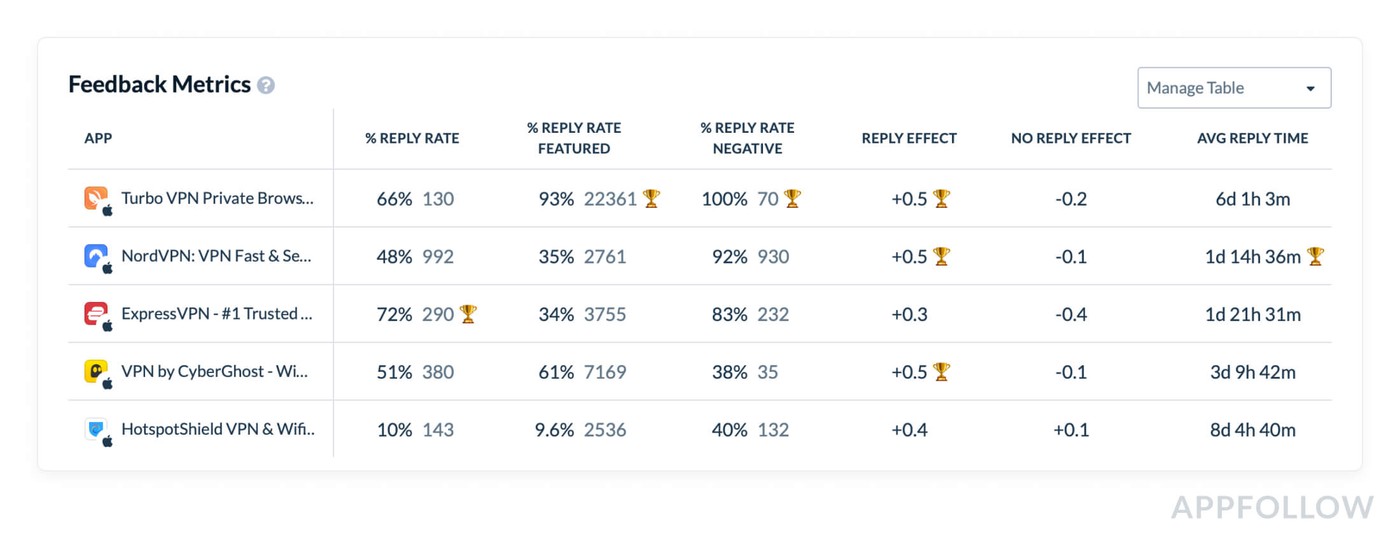Viewport: 1400px width, 544px height.
Task: Click the % Reply Rate Negative header
Action: [747, 139]
